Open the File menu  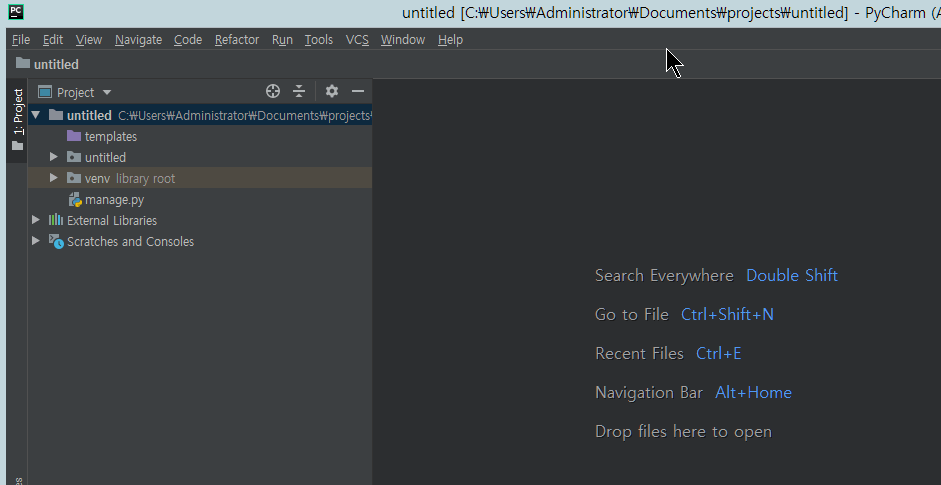point(21,40)
